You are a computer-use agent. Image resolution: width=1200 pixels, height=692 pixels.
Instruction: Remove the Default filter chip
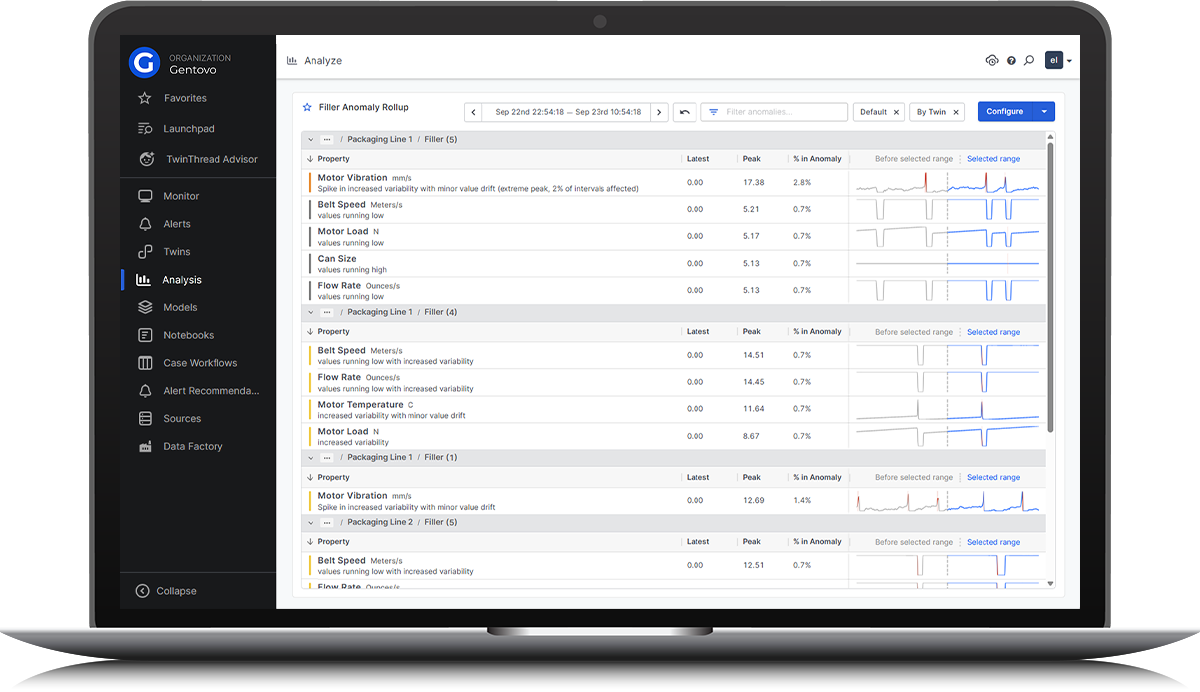click(x=896, y=112)
